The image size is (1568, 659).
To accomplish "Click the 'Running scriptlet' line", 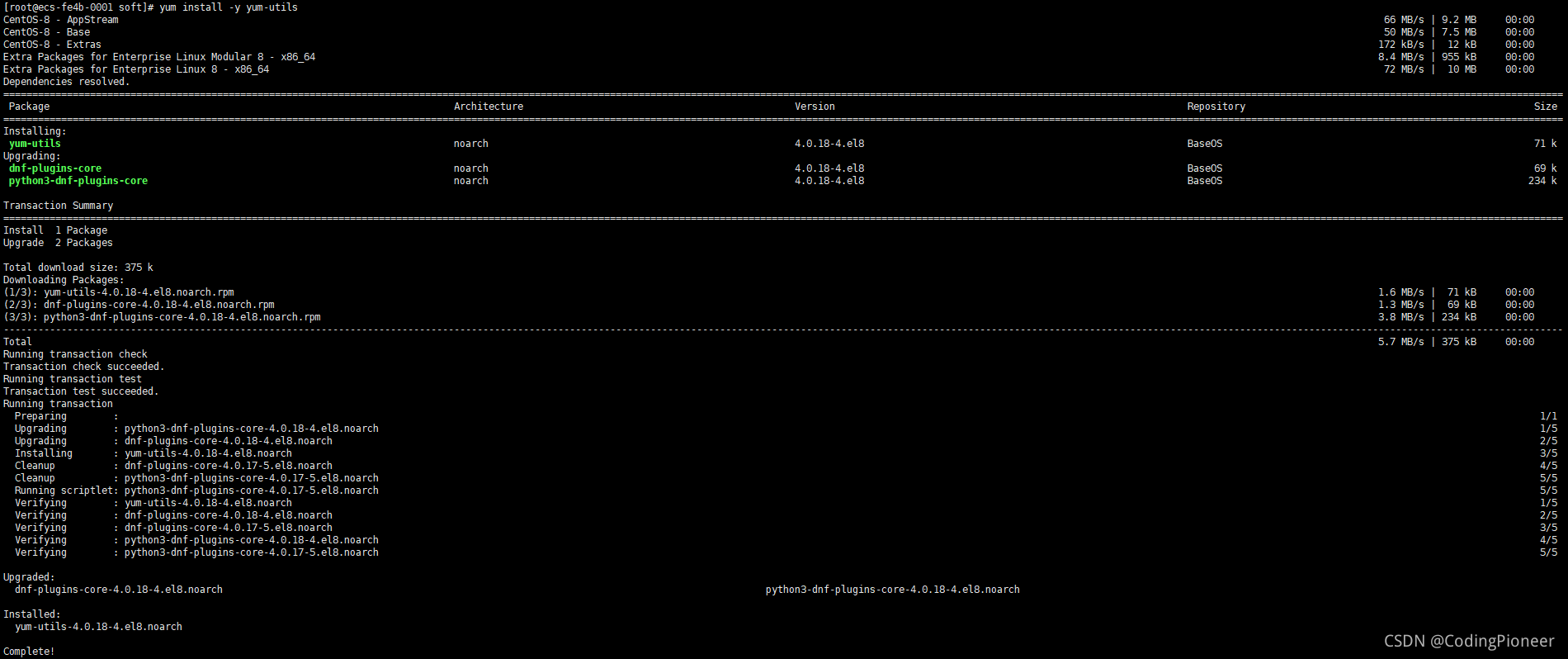I will click(x=197, y=491).
